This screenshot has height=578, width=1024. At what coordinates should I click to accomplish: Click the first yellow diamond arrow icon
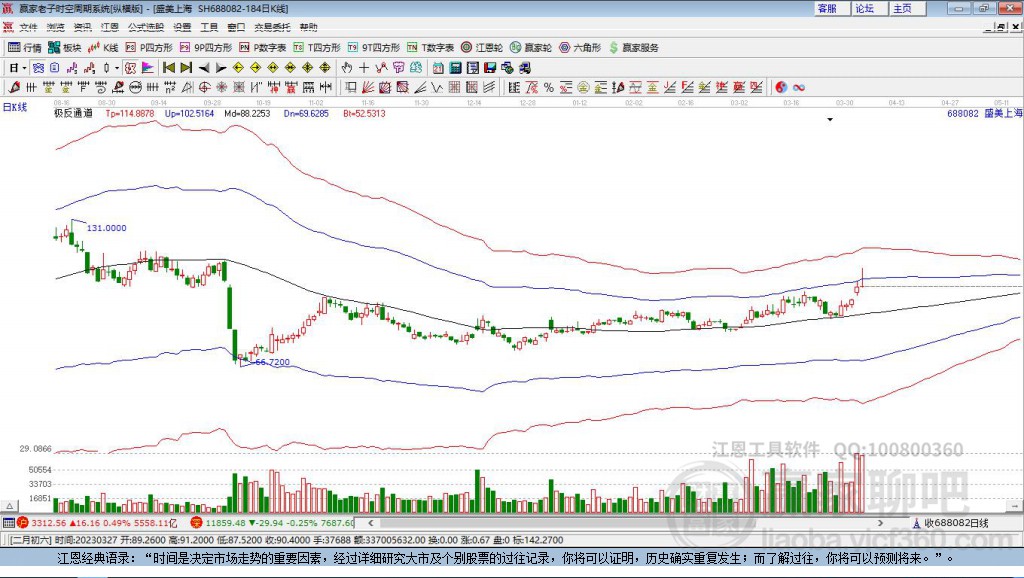pyautogui.click(x=238, y=68)
